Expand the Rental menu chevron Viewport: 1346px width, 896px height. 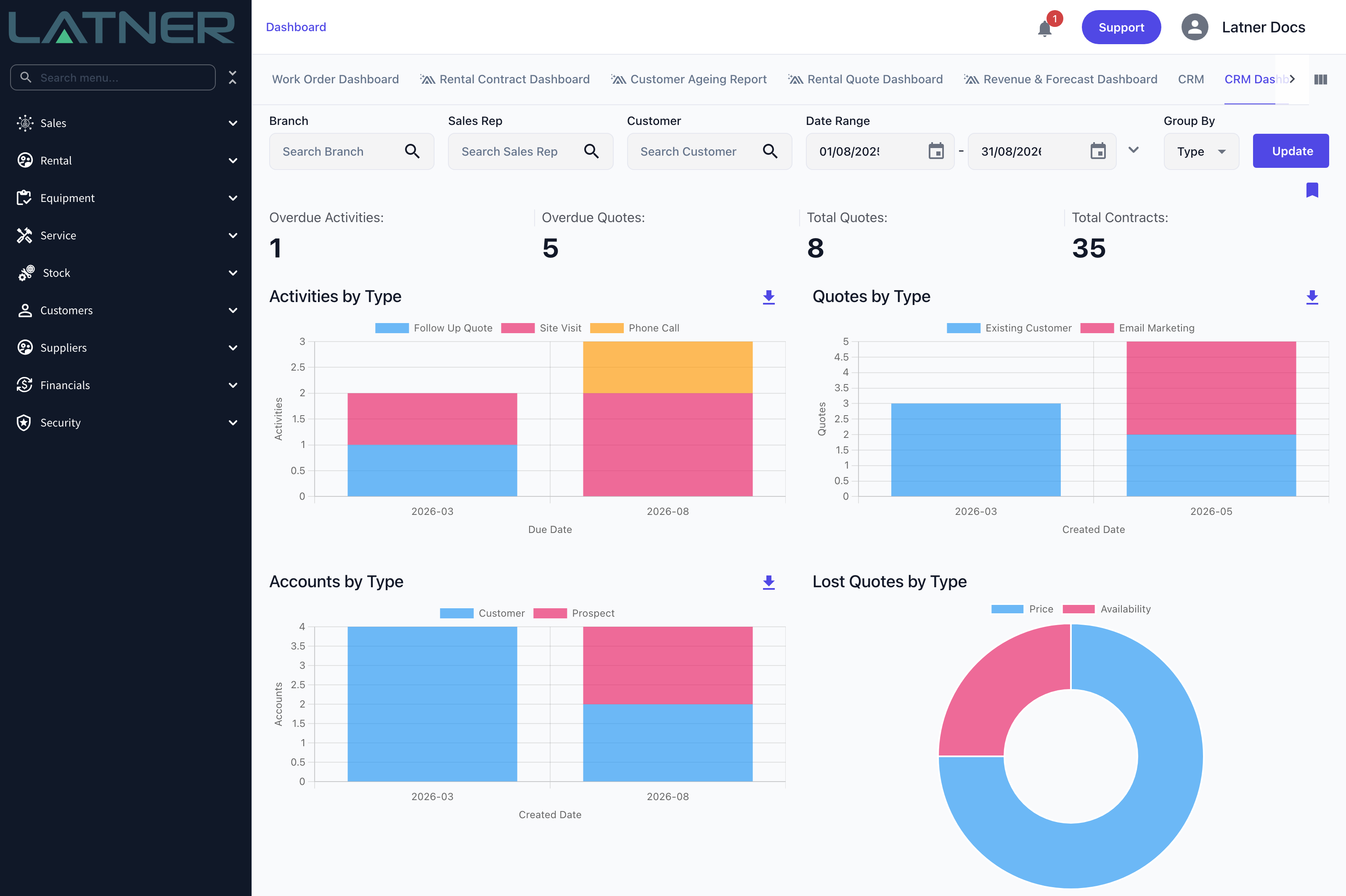(233, 161)
